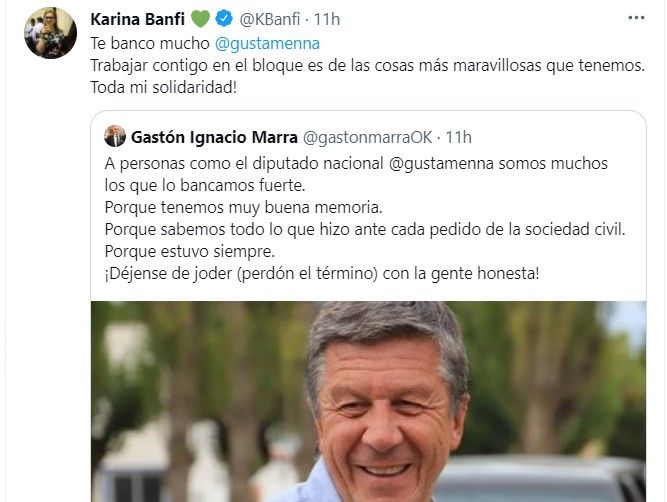
Task: Click Karina Banfi's round profile avatar
Action: click(50, 33)
